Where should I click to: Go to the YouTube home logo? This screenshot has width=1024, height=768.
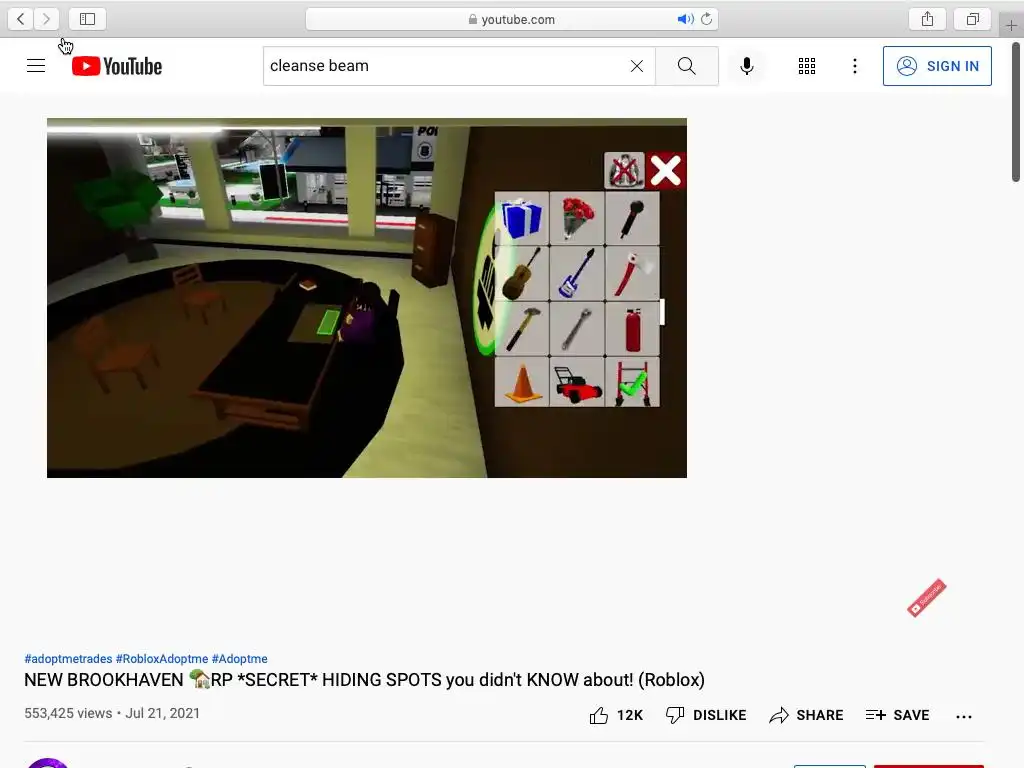(x=117, y=66)
